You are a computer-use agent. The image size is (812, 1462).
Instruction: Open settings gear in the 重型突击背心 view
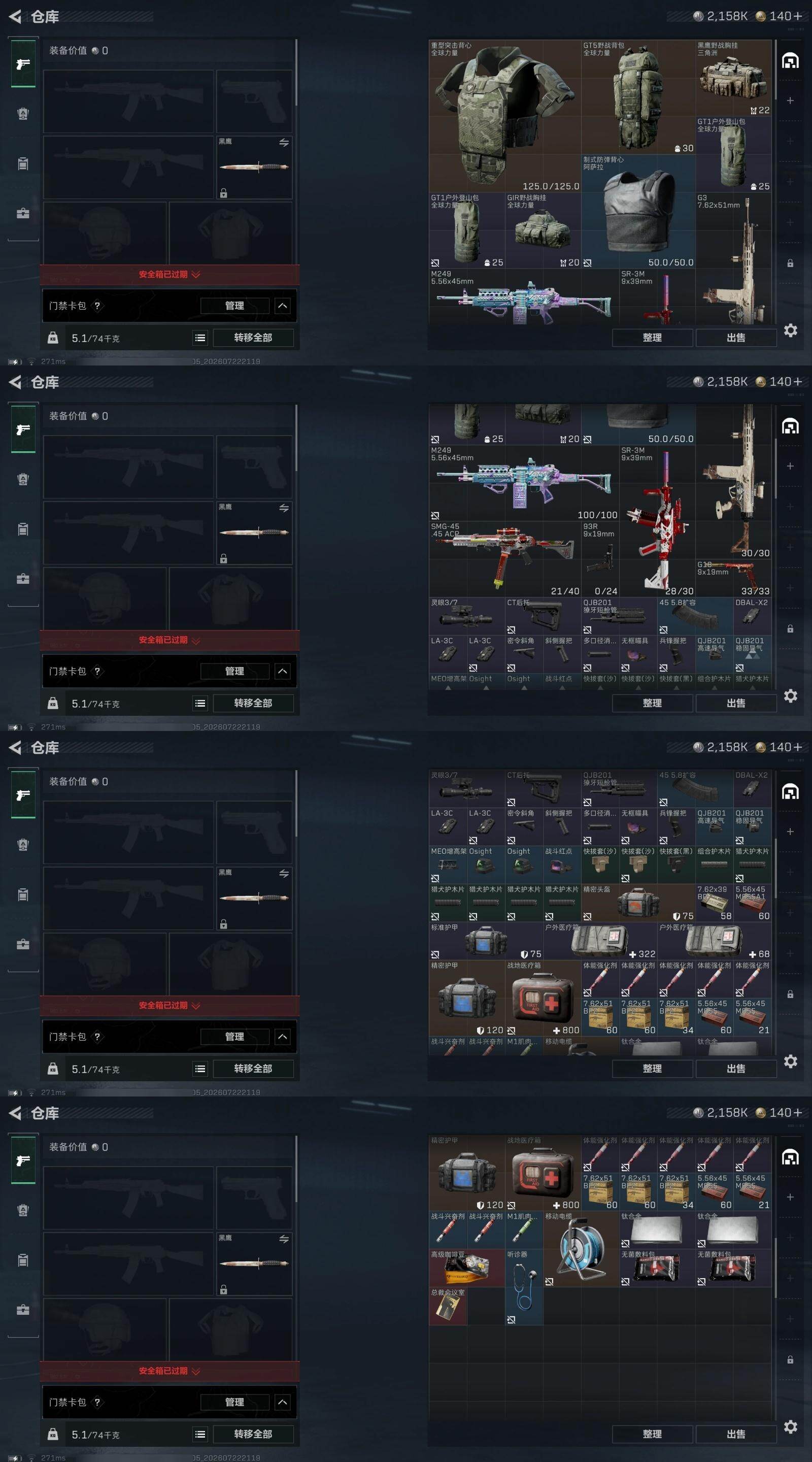[791, 330]
